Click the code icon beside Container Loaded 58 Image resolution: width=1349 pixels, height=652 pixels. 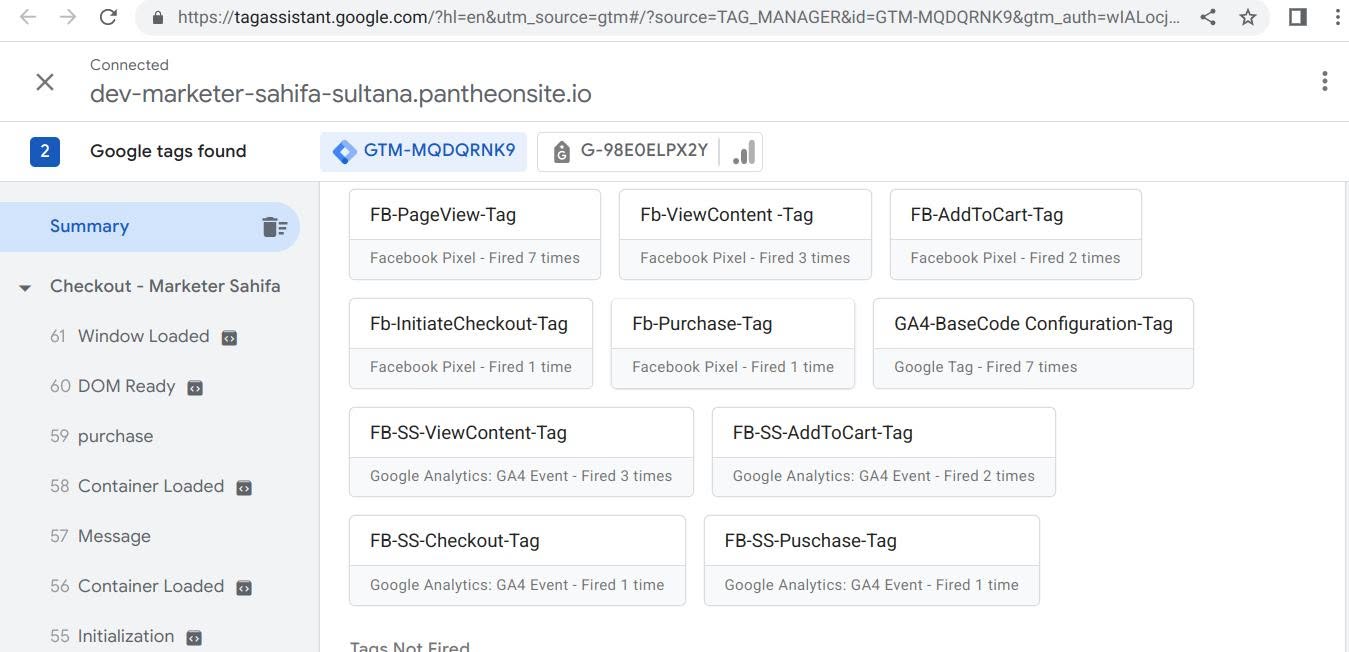(x=243, y=488)
